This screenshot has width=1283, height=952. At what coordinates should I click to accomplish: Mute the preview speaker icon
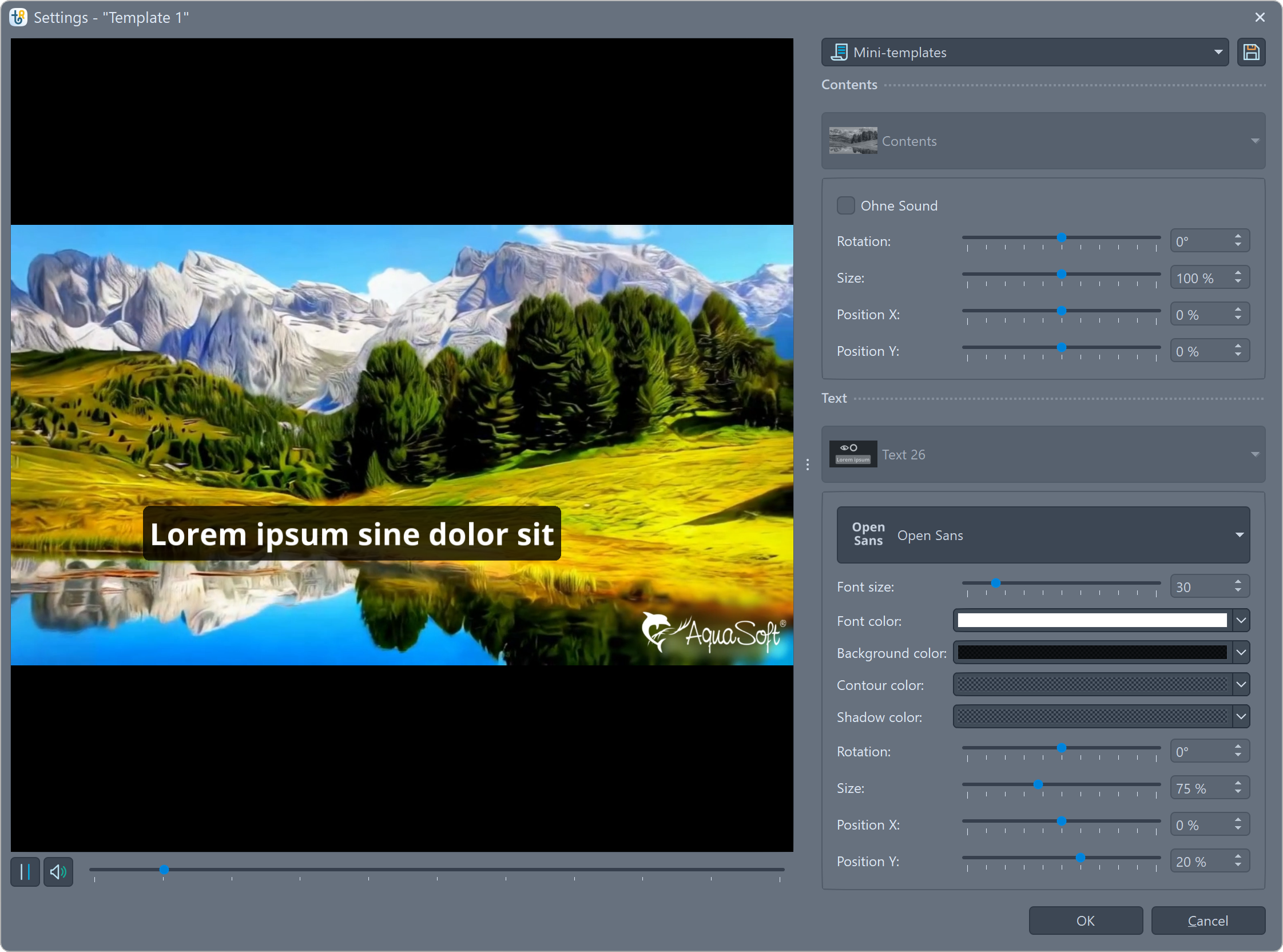(x=58, y=871)
